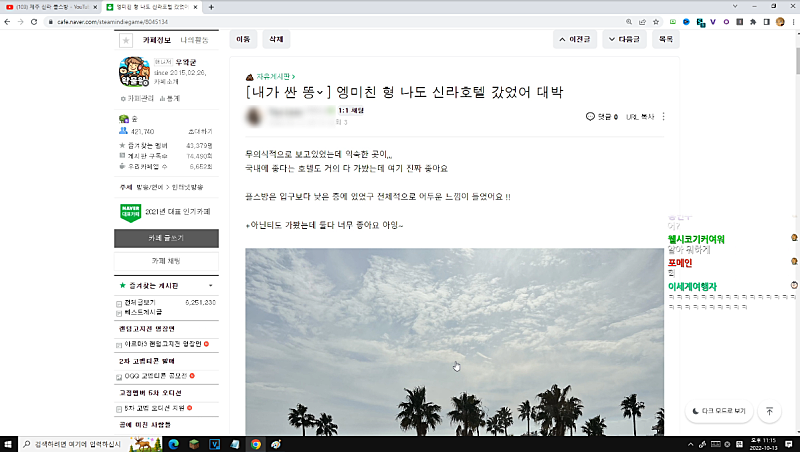Toggle 다크 모드로 보기 dark mode

click(x=719, y=411)
